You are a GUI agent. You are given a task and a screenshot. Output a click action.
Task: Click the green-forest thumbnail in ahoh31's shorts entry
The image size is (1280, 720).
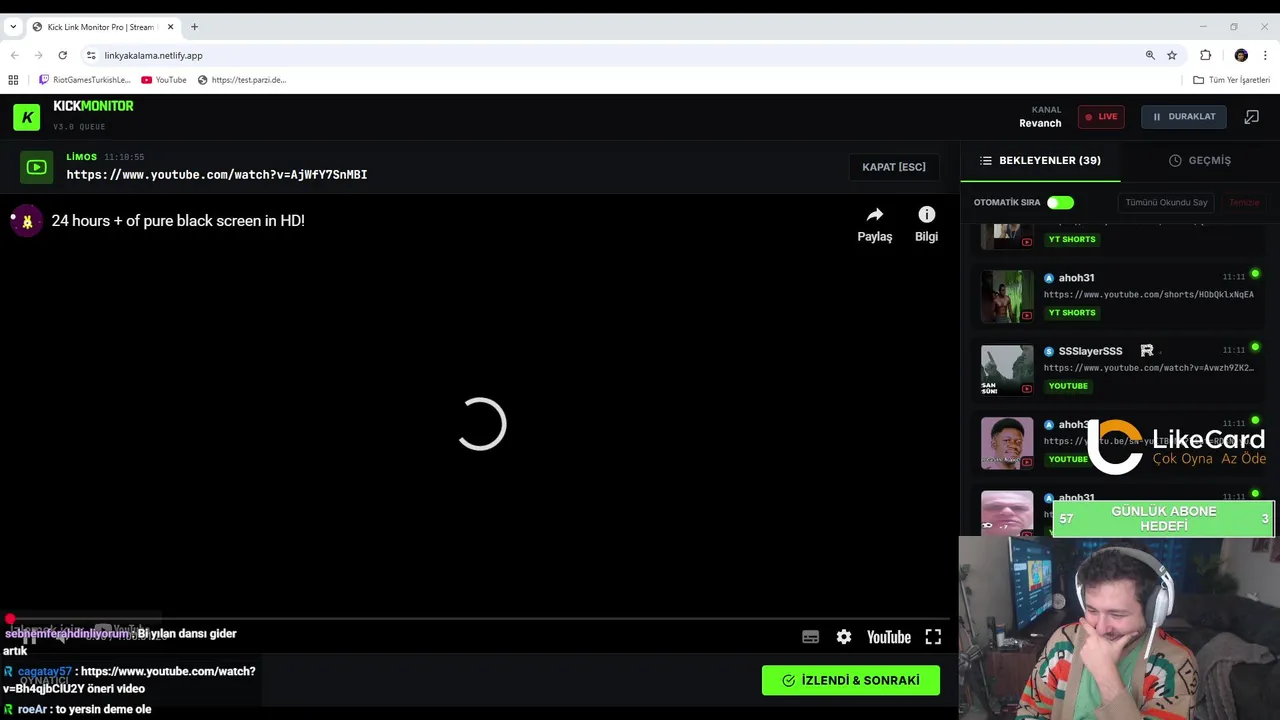[1007, 296]
